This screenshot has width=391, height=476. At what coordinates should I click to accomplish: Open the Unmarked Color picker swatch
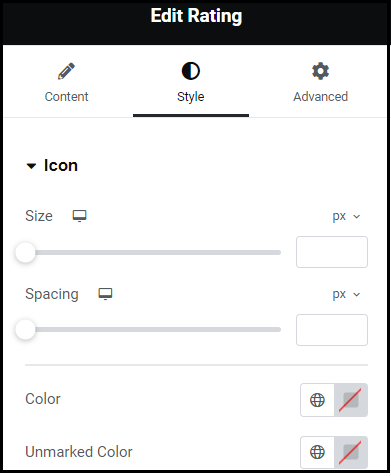point(351,452)
